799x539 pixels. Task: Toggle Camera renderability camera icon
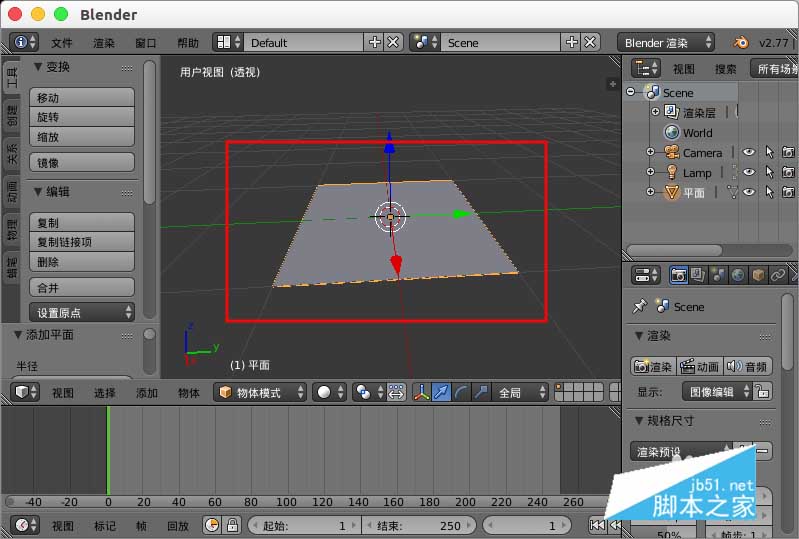pyautogui.click(x=788, y=152)
